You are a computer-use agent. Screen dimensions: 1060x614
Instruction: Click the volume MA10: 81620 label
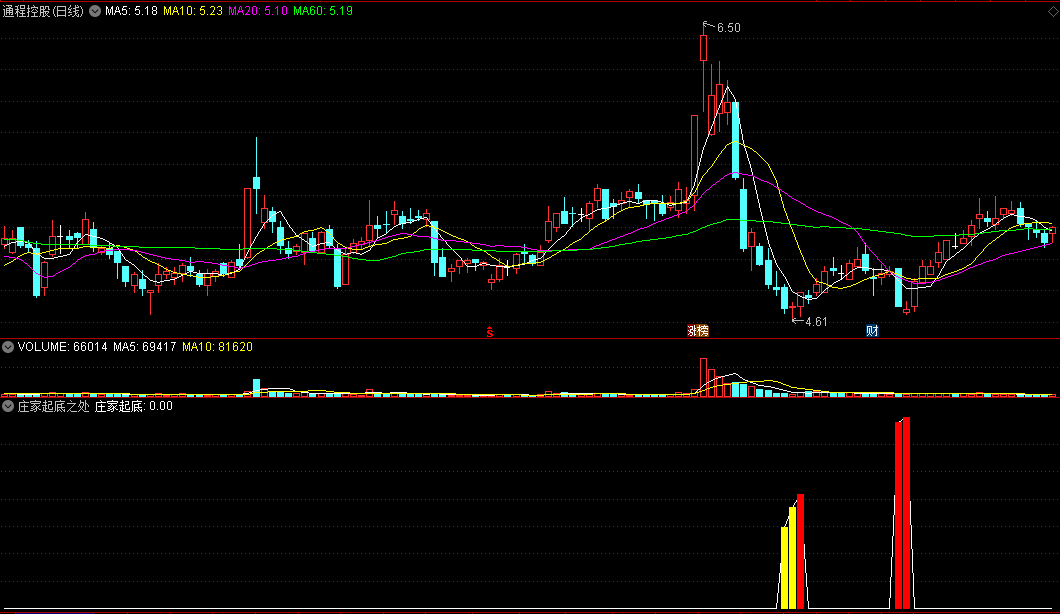(x=218, y=347)
